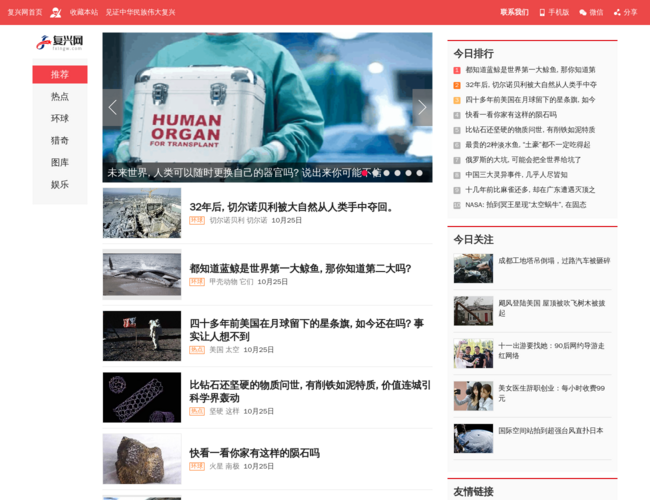This screenshot has height=500, width=650.
Task: Select the 推荐 tab in the sidebar
Action: click(60, 74)
